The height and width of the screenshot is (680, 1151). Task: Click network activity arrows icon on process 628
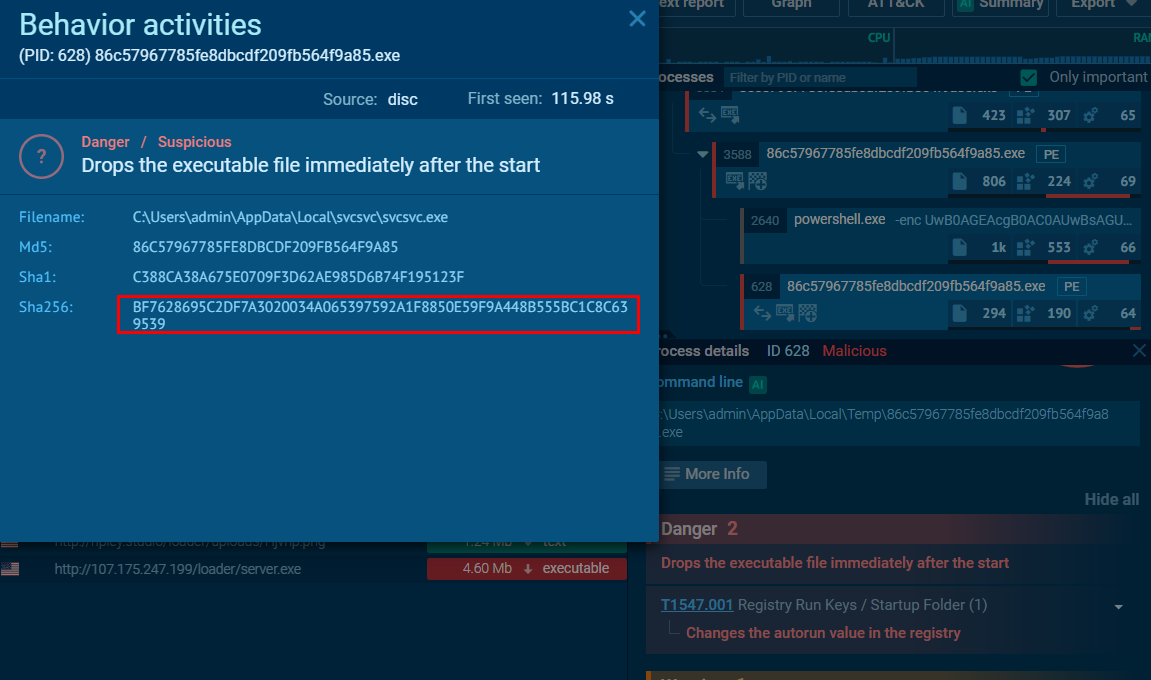pos(762,314)
